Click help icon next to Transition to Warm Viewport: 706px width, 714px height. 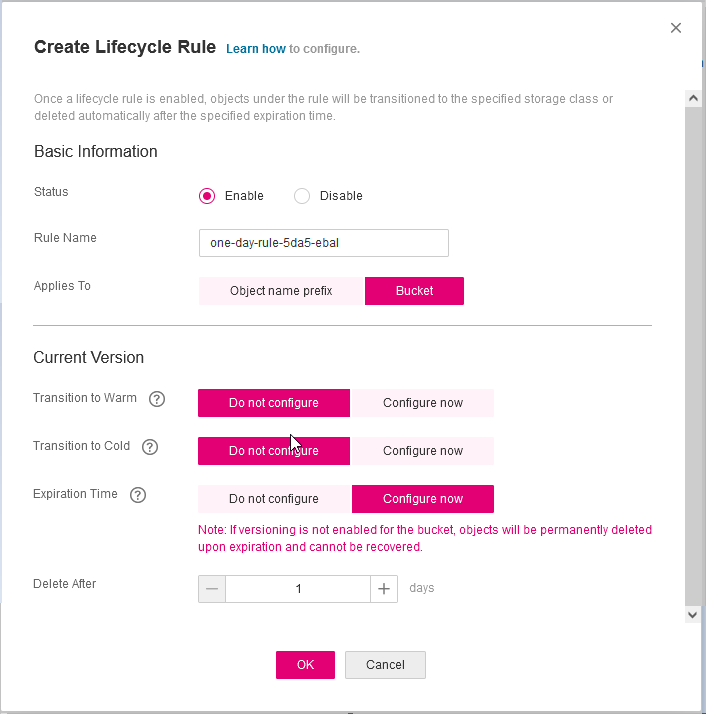(156, 399)
